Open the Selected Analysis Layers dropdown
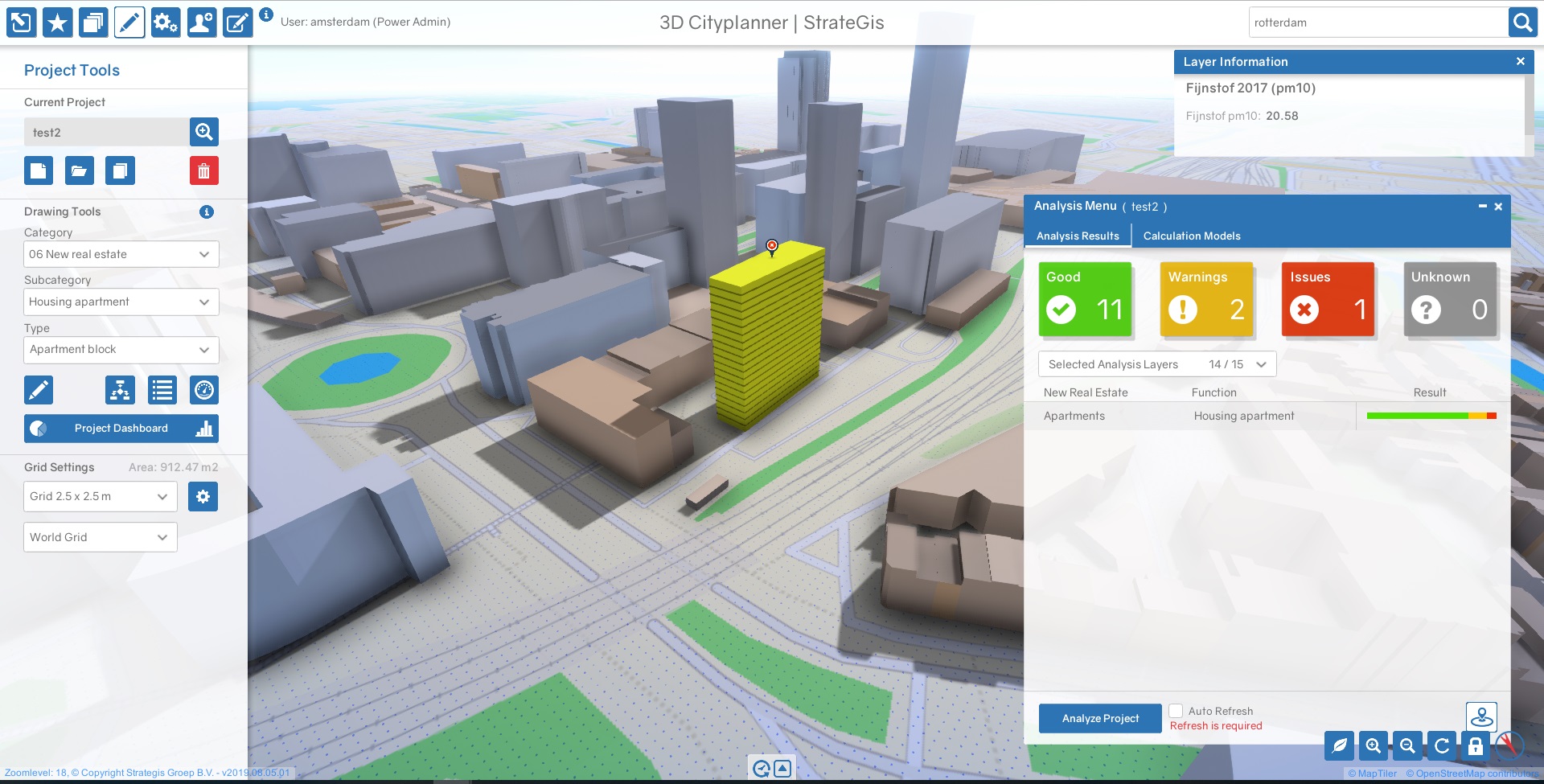The width and height of the screenshot is (1544, 784). click(x=1156, y=364)
